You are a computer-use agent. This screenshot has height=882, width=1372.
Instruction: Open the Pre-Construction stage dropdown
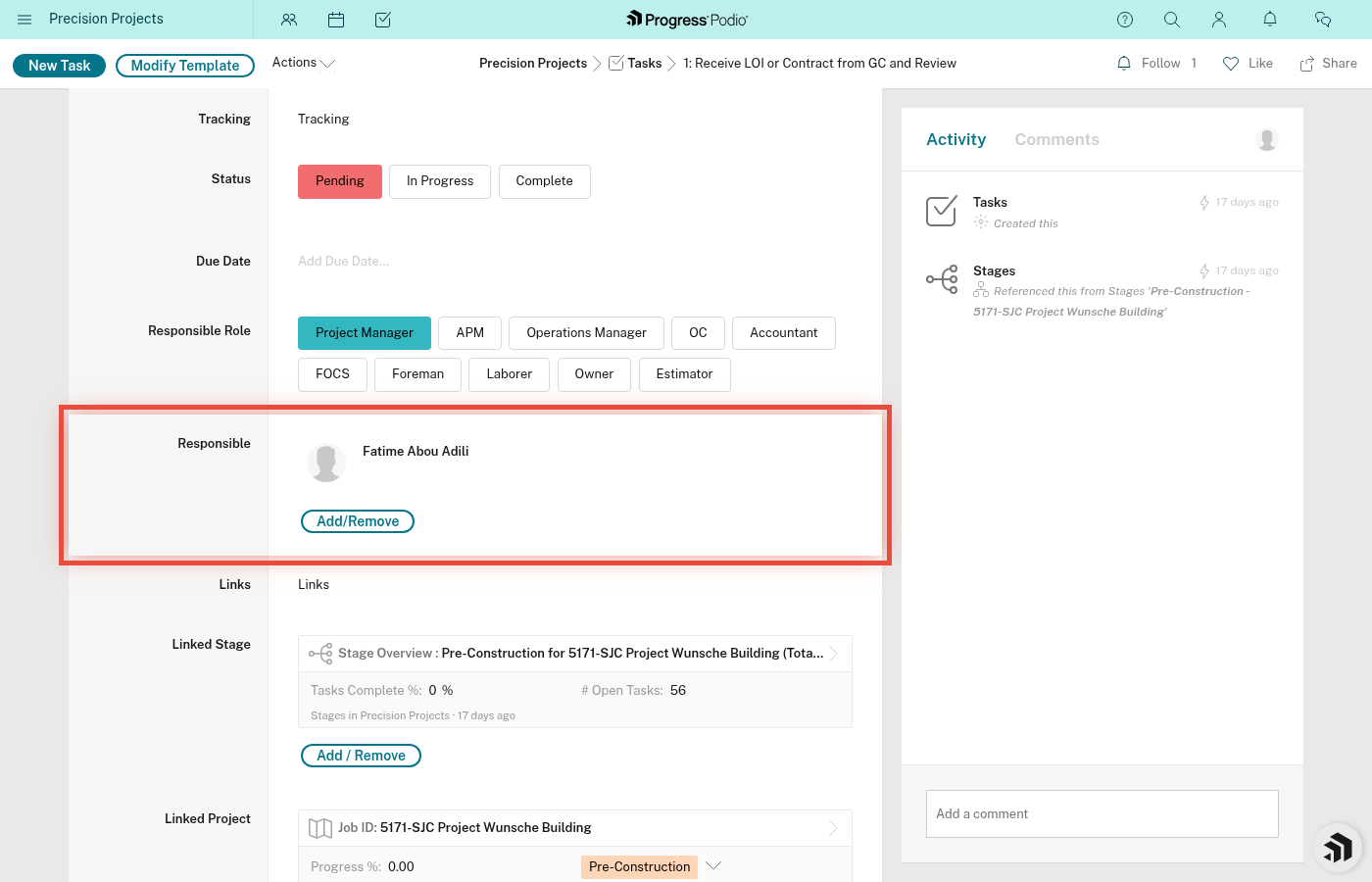(712, 866)
